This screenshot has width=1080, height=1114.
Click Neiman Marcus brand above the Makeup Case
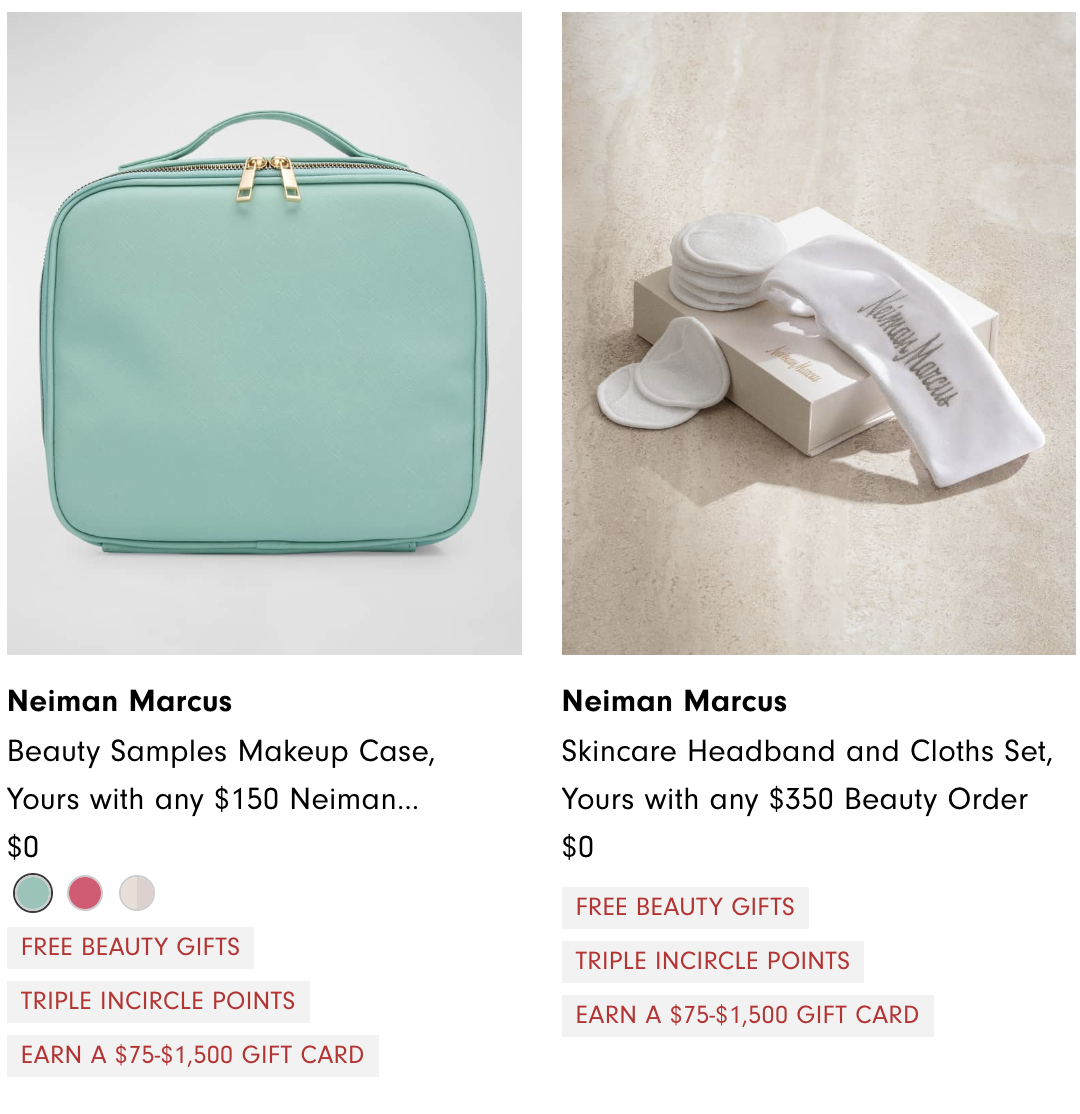119,701
